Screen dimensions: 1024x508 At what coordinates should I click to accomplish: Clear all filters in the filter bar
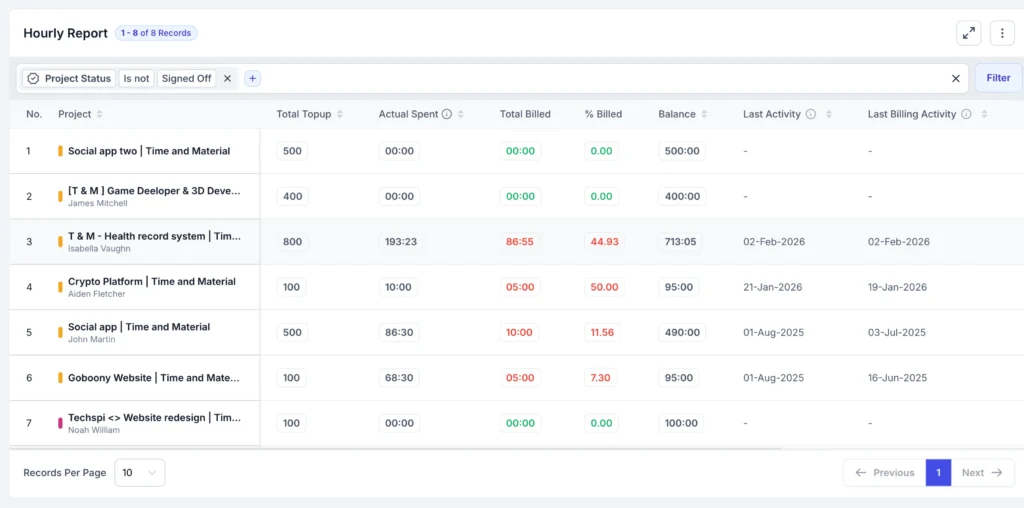(955, 78)
